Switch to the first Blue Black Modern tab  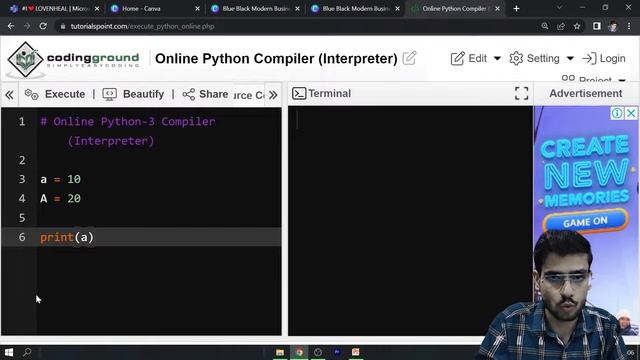pyautogui.click(x=255, y=9)
